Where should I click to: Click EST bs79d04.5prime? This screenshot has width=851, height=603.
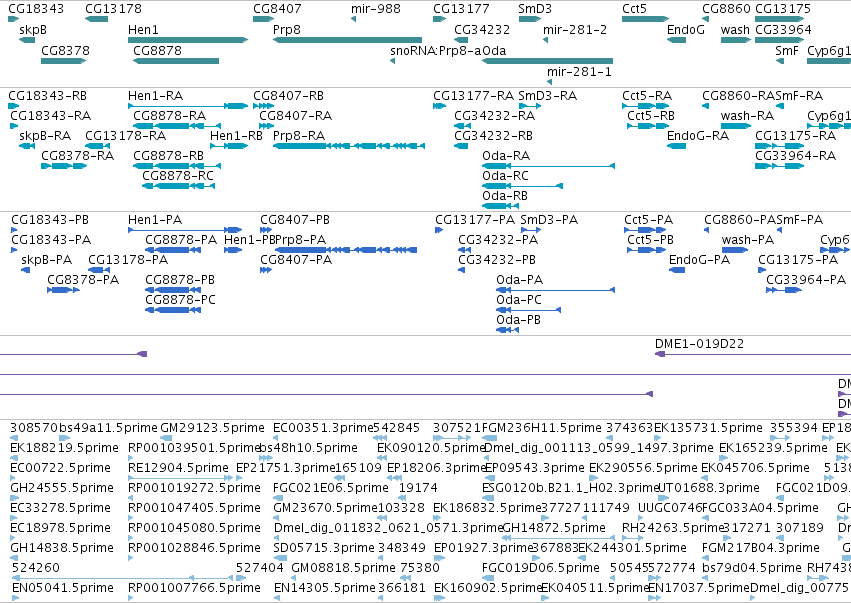(x=752, y=568)
